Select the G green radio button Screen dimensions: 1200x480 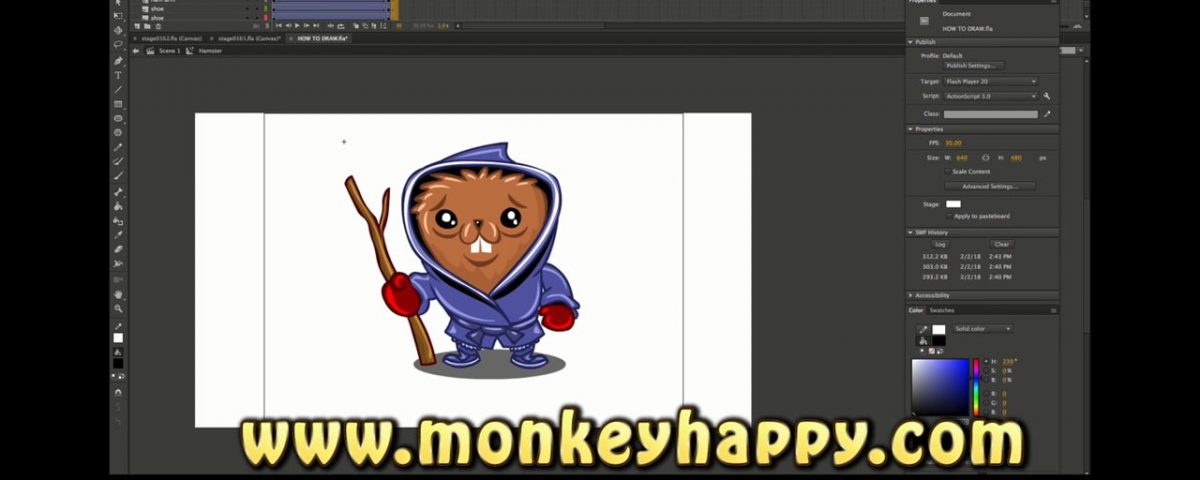tap(986, 403)
